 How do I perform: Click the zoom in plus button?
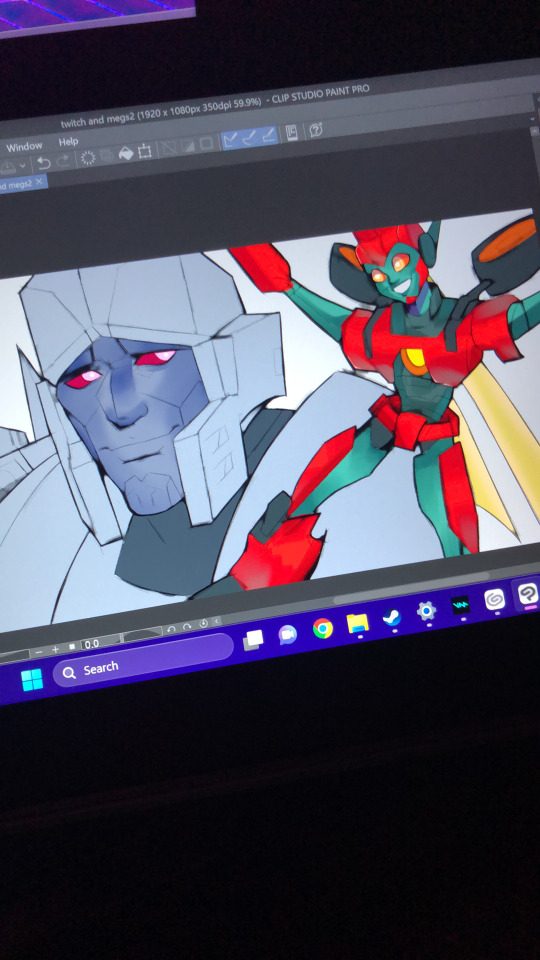click(x=55, y=650)
